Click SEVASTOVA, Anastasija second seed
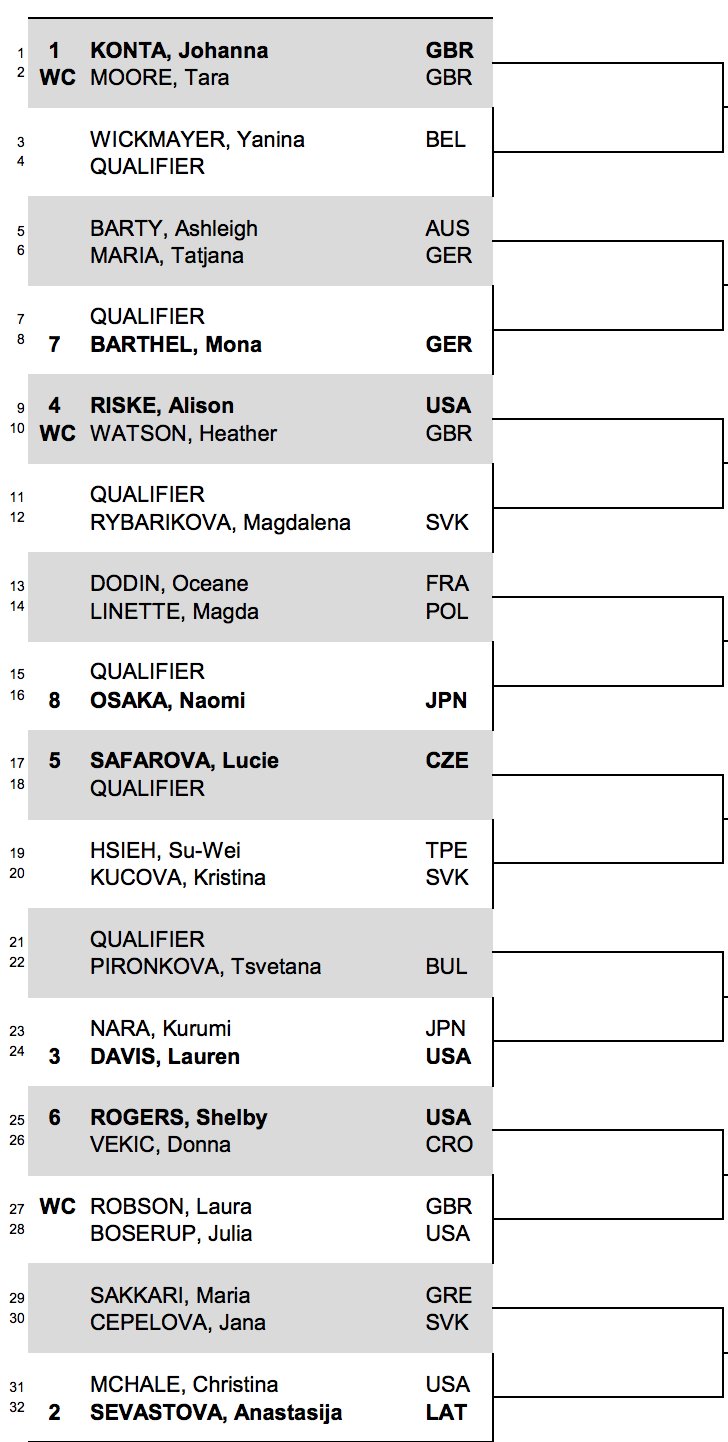The width and height of the screenshot is (728, 1442). coord(216,1413)
